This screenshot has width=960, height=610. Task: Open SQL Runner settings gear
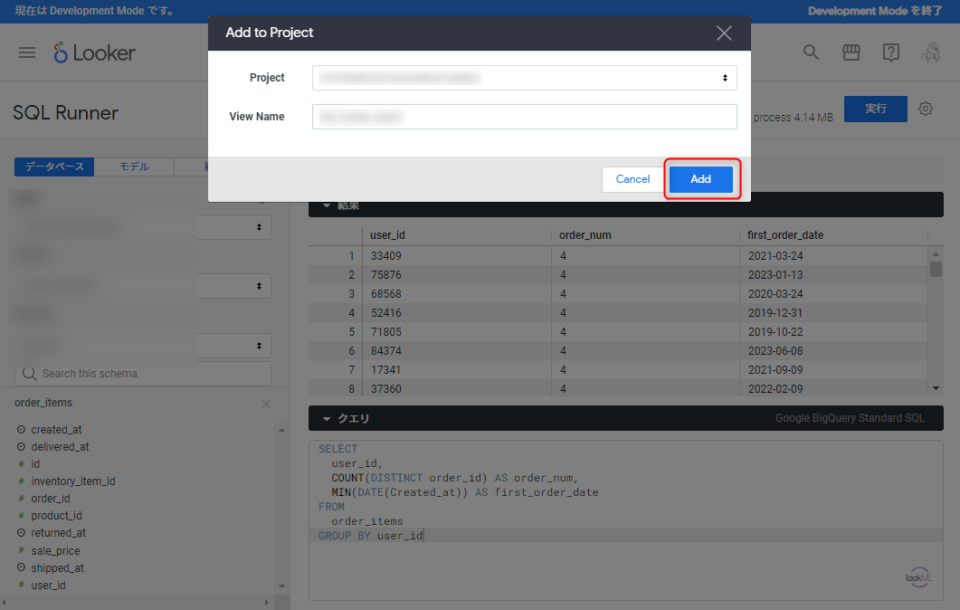tap(926, 109)
